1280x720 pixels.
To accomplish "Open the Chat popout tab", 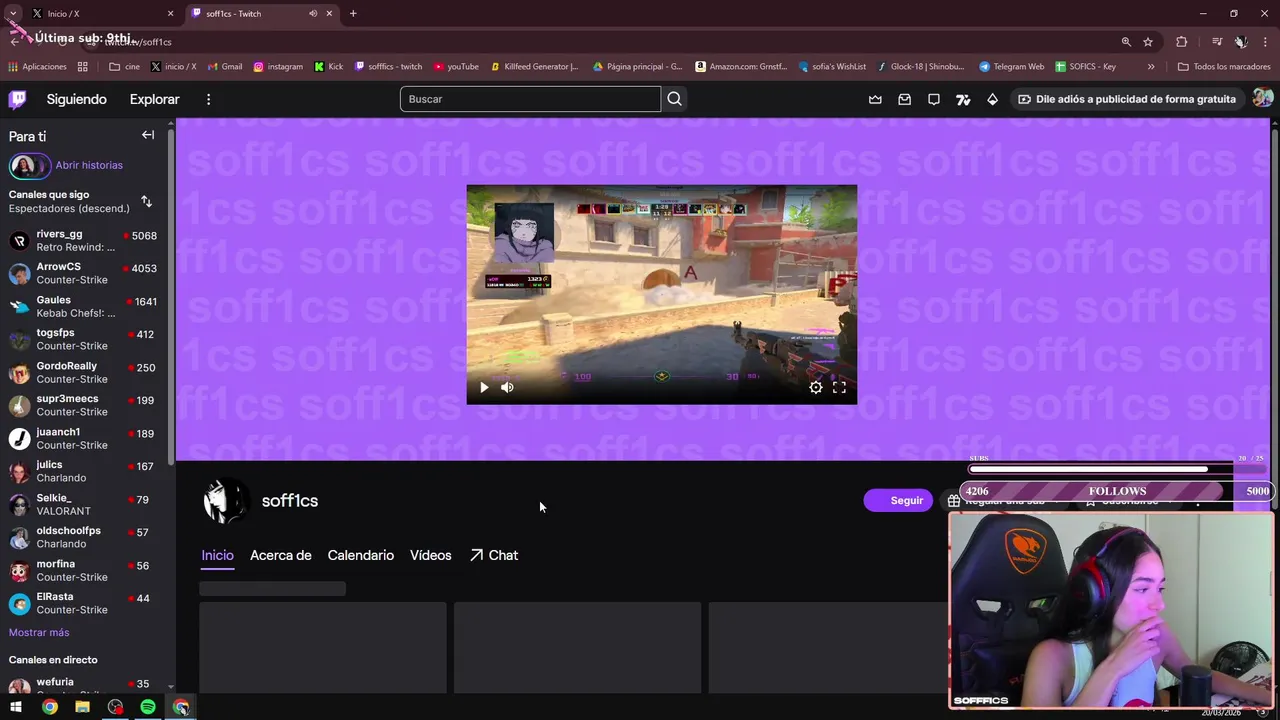I will click(494, 555).
